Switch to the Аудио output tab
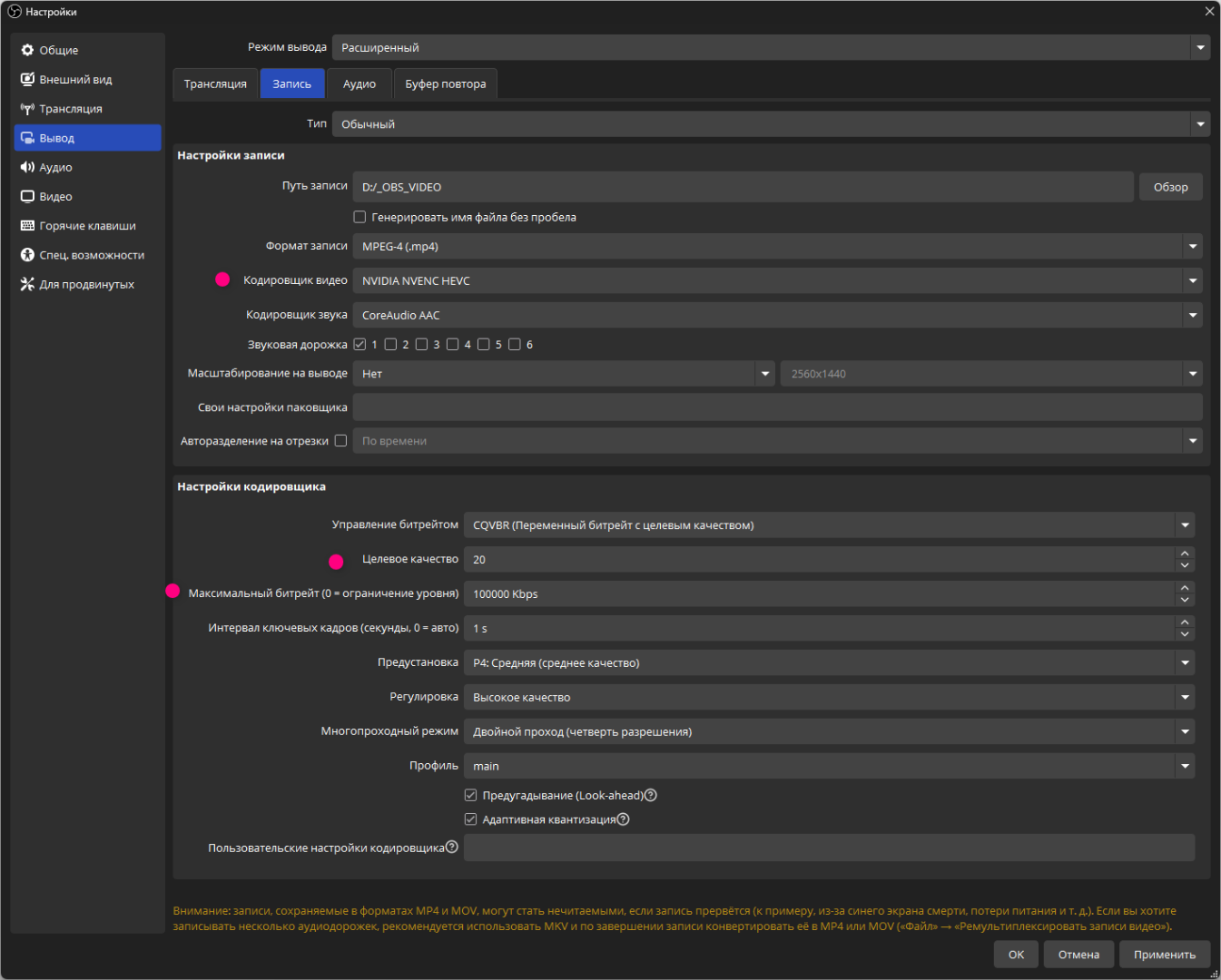This screenshot has height=980, width=1221. tap(359, 83)
